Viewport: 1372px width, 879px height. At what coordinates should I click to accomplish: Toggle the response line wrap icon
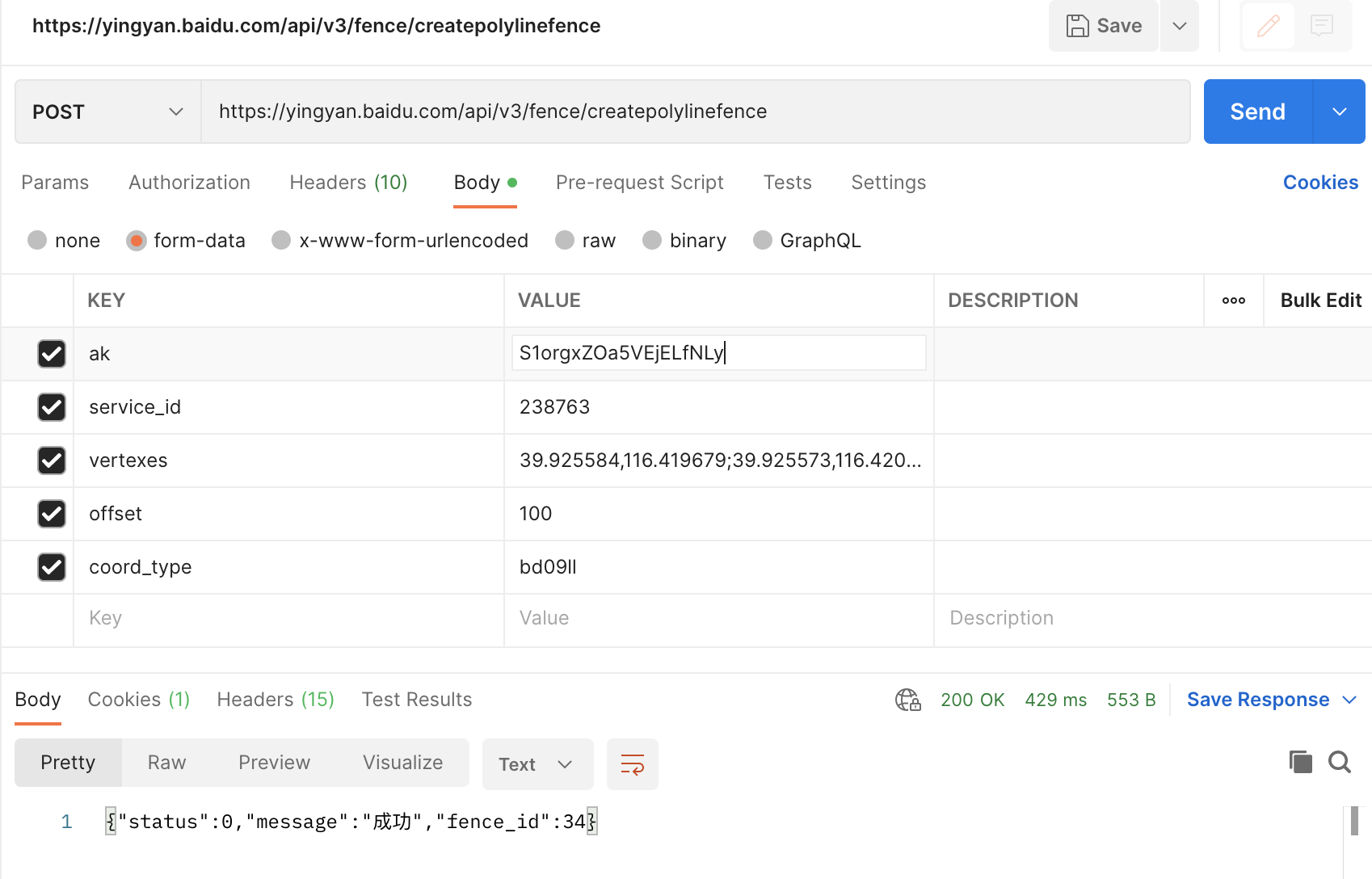coord(632,764)
